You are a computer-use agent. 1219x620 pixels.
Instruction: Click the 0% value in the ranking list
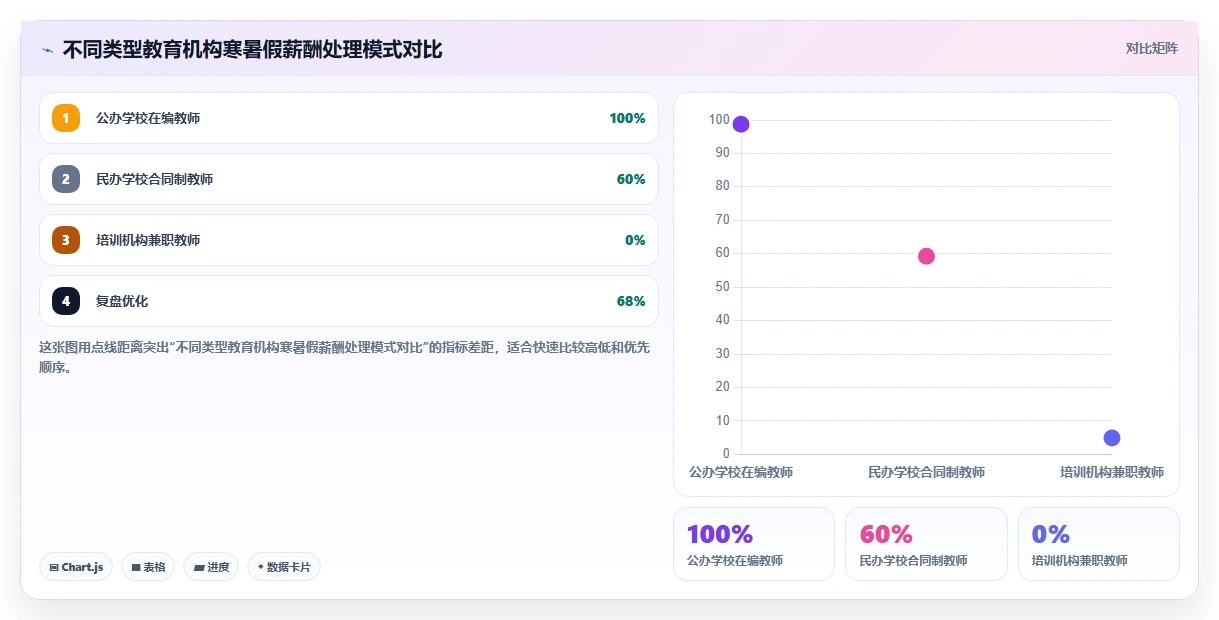point(635,240)
